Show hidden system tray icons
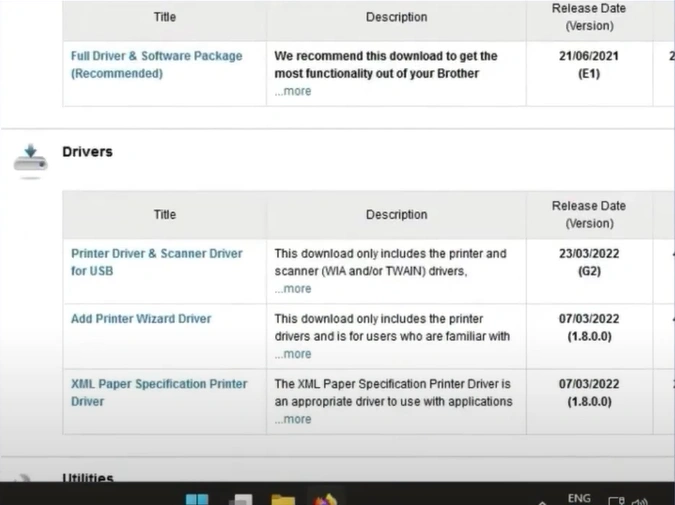The width and height of the screenshot is (675, 505). click(543, 501)
